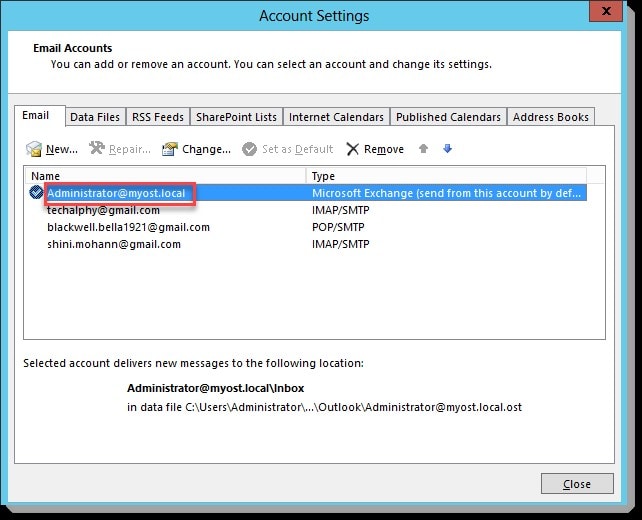Sort accounts by Name column header

pyautogui.click(x=165, y=176)
